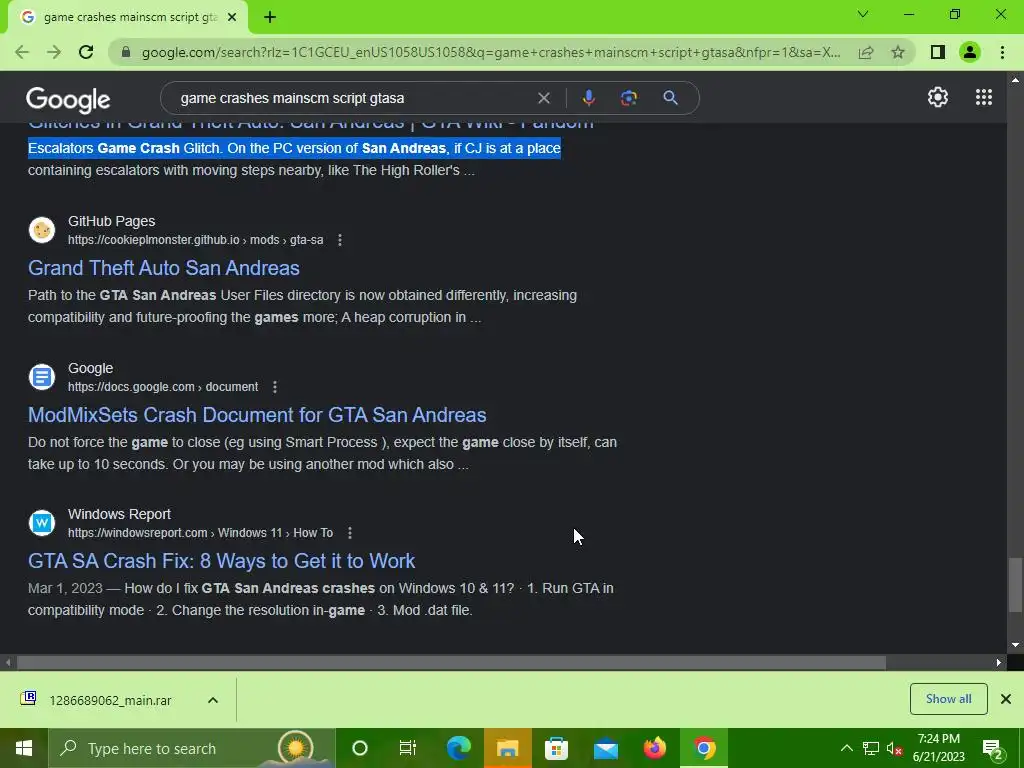This screenshot has width=1024, height=768.
Task: Open the notification center icon
Action: [993, 749]
